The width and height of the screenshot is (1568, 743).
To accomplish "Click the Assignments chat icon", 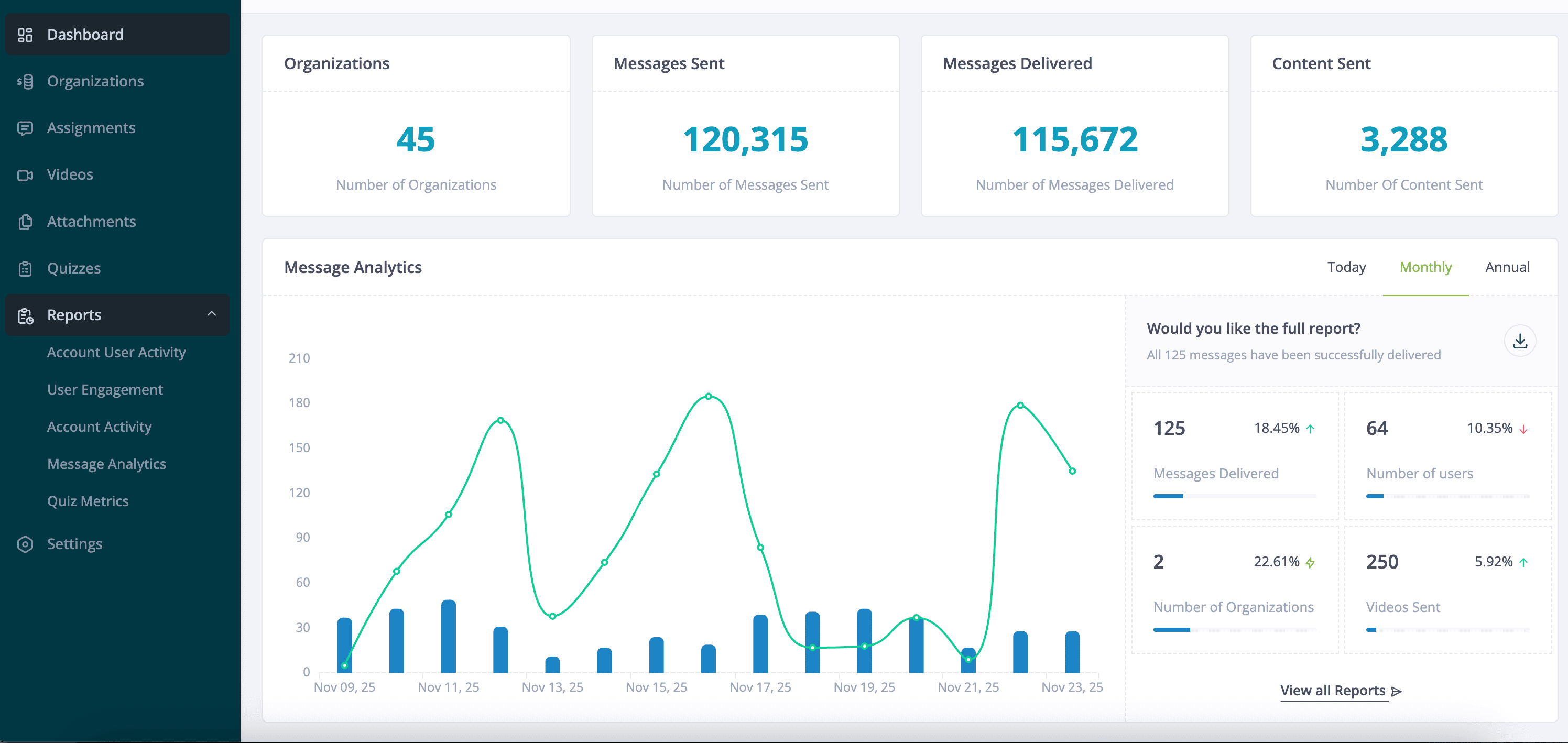I will [25, 128].
